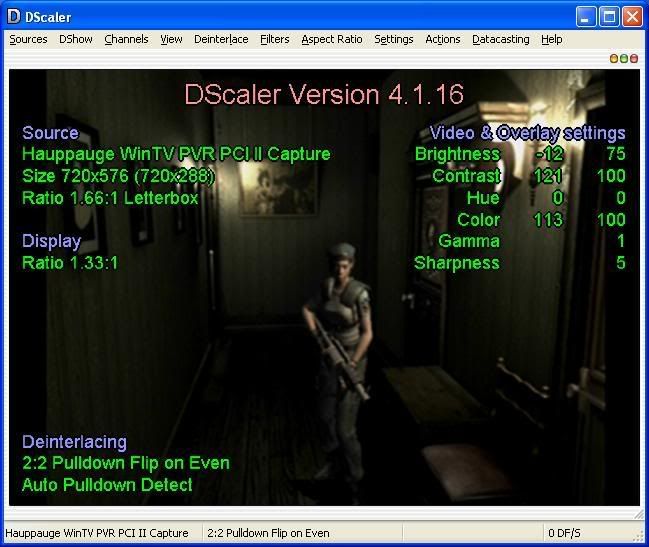Image resolution: width=649 pixels, height=547 pixels.
Task: Open the Settings menu
Action: click(394, 39)
